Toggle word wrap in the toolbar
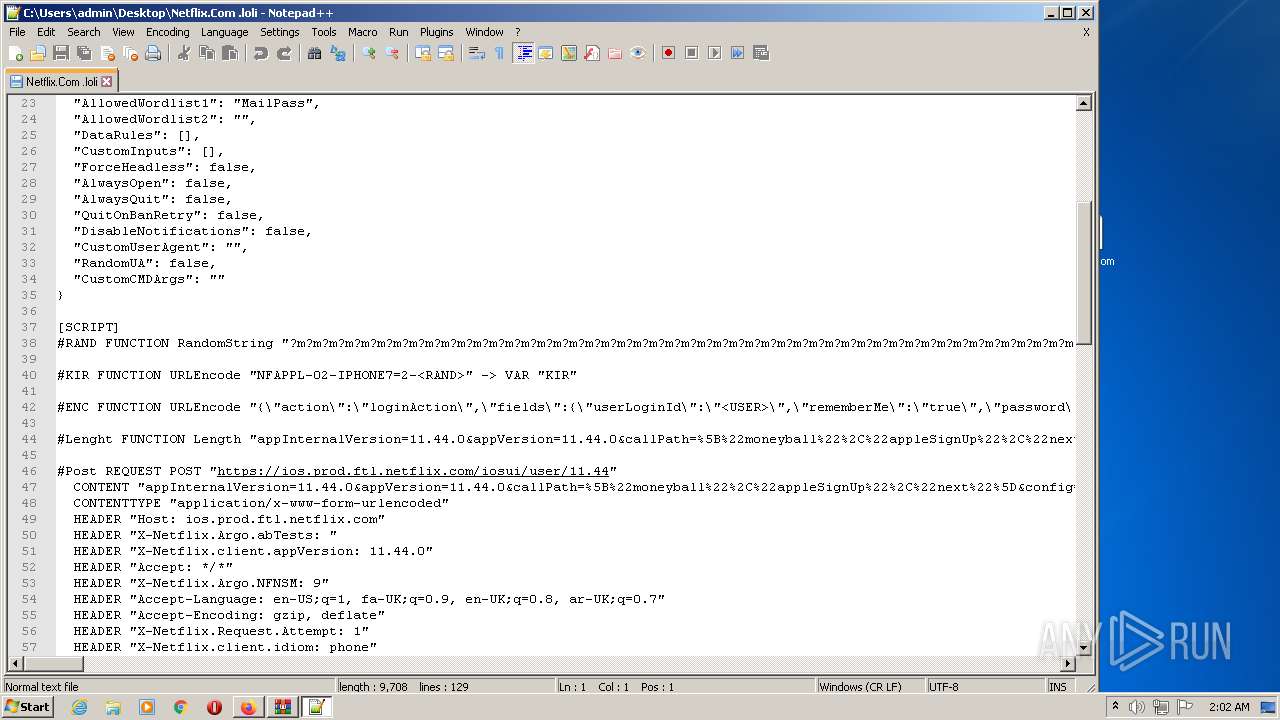Image resolution: width=1280 pixels, height=720 pixels. [476, 53]
